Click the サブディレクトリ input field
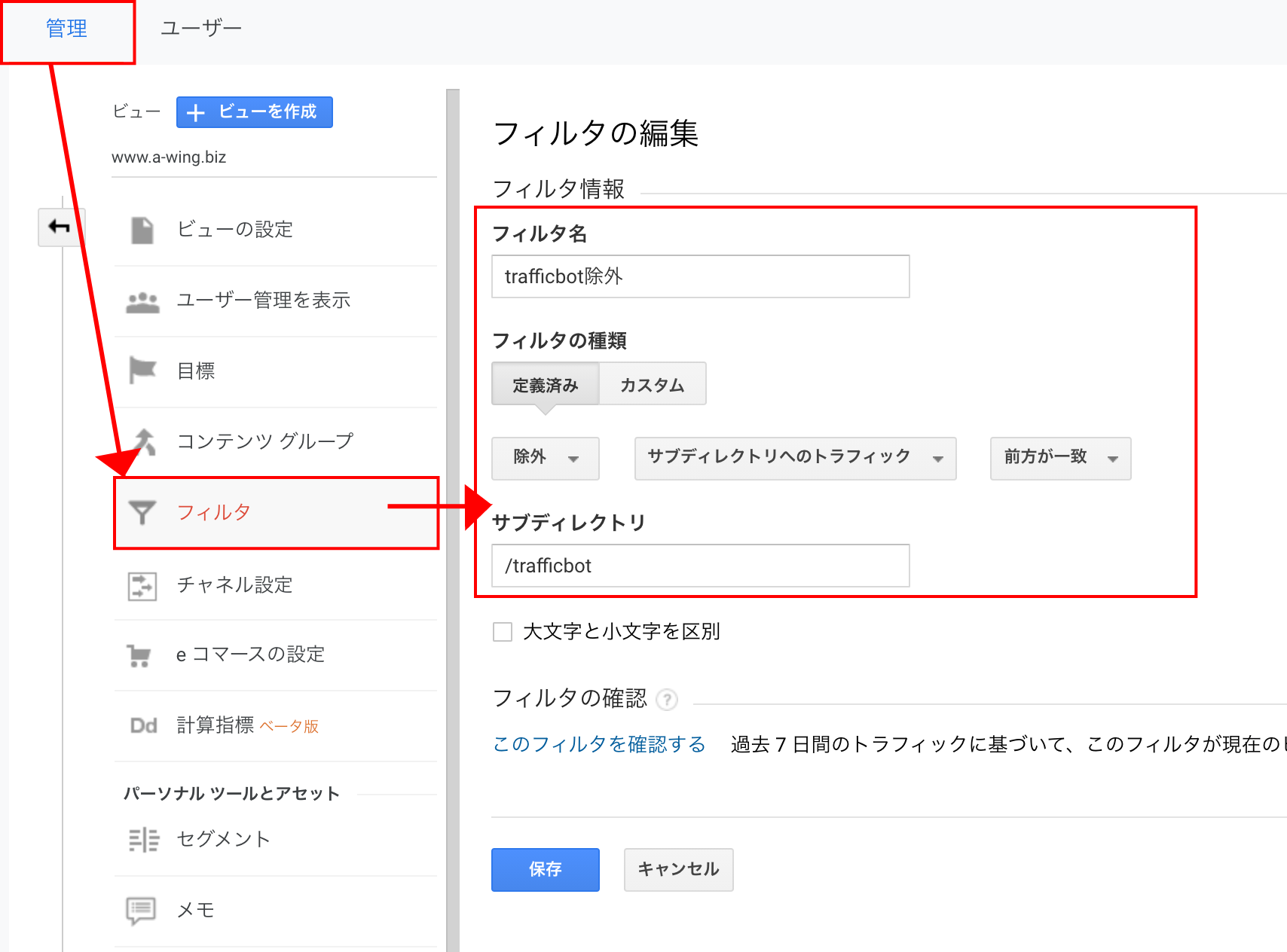This screenshot has height=952, width=1287. (700, 566)
